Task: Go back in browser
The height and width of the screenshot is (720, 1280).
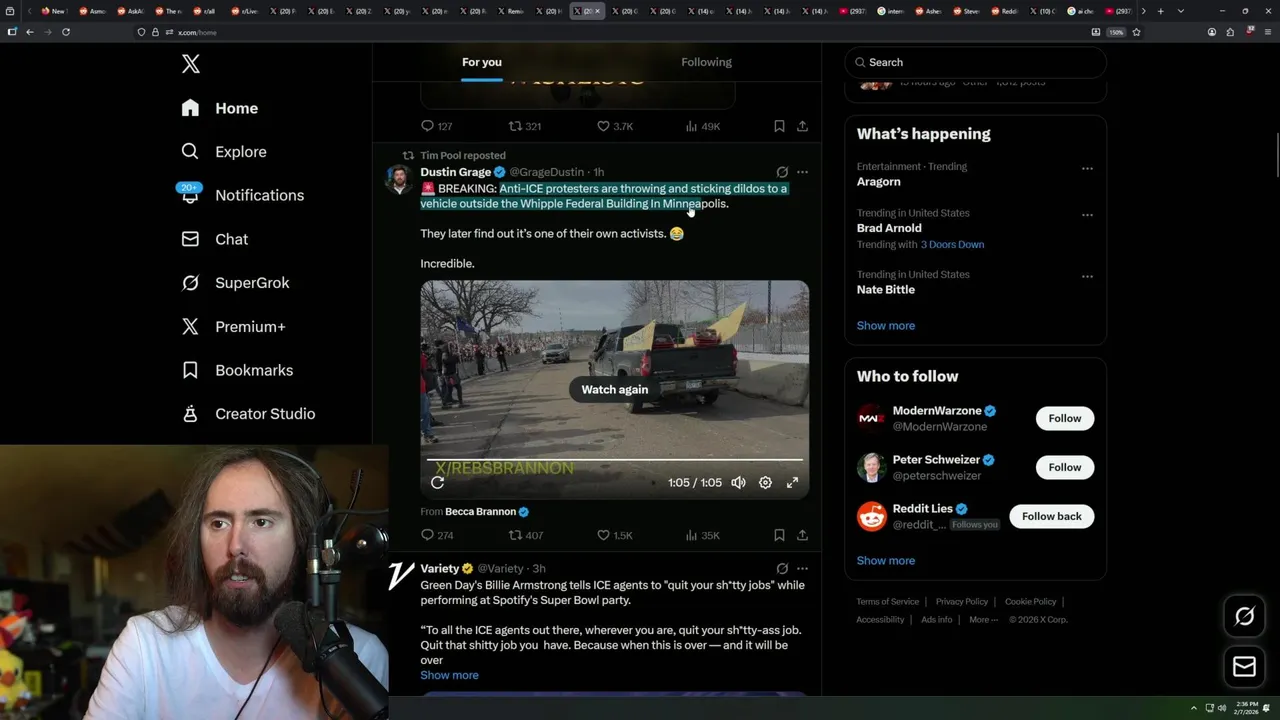Action: tap(30, 32)
